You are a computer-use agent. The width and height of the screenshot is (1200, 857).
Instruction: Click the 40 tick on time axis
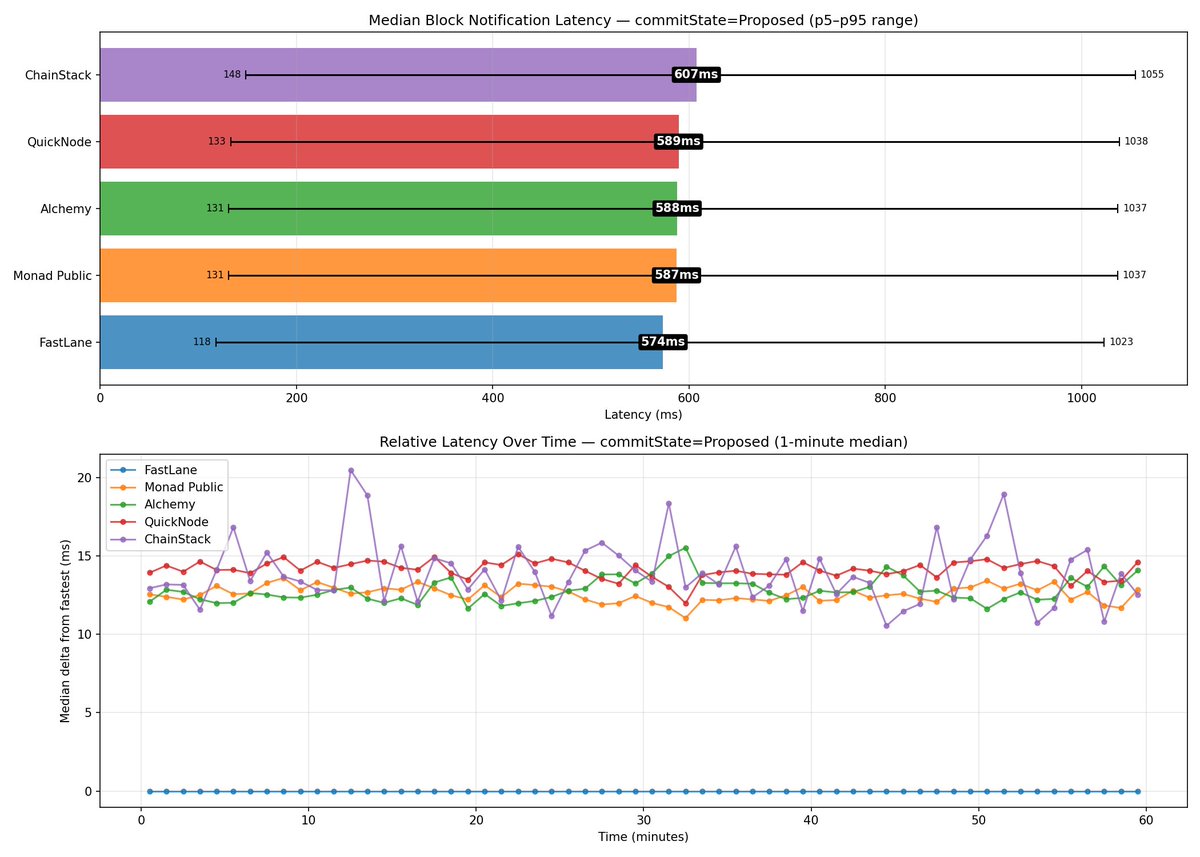(811, 819)
